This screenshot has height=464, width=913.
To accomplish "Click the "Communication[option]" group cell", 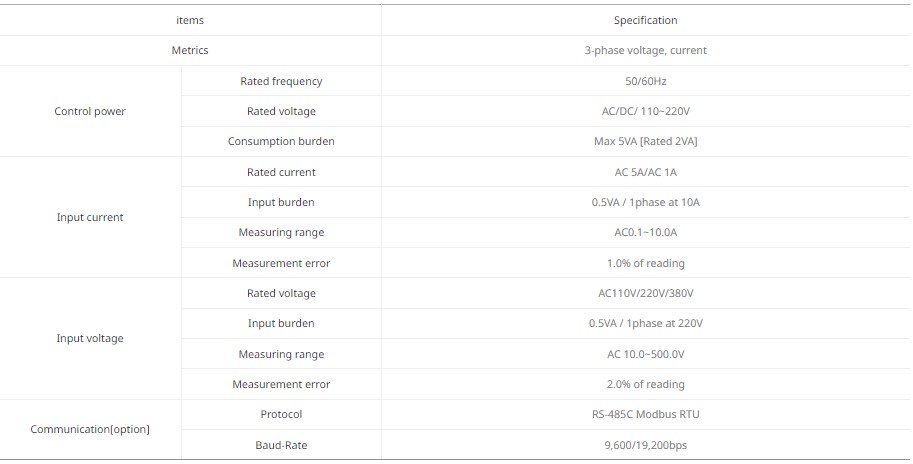I will point(90,429).
